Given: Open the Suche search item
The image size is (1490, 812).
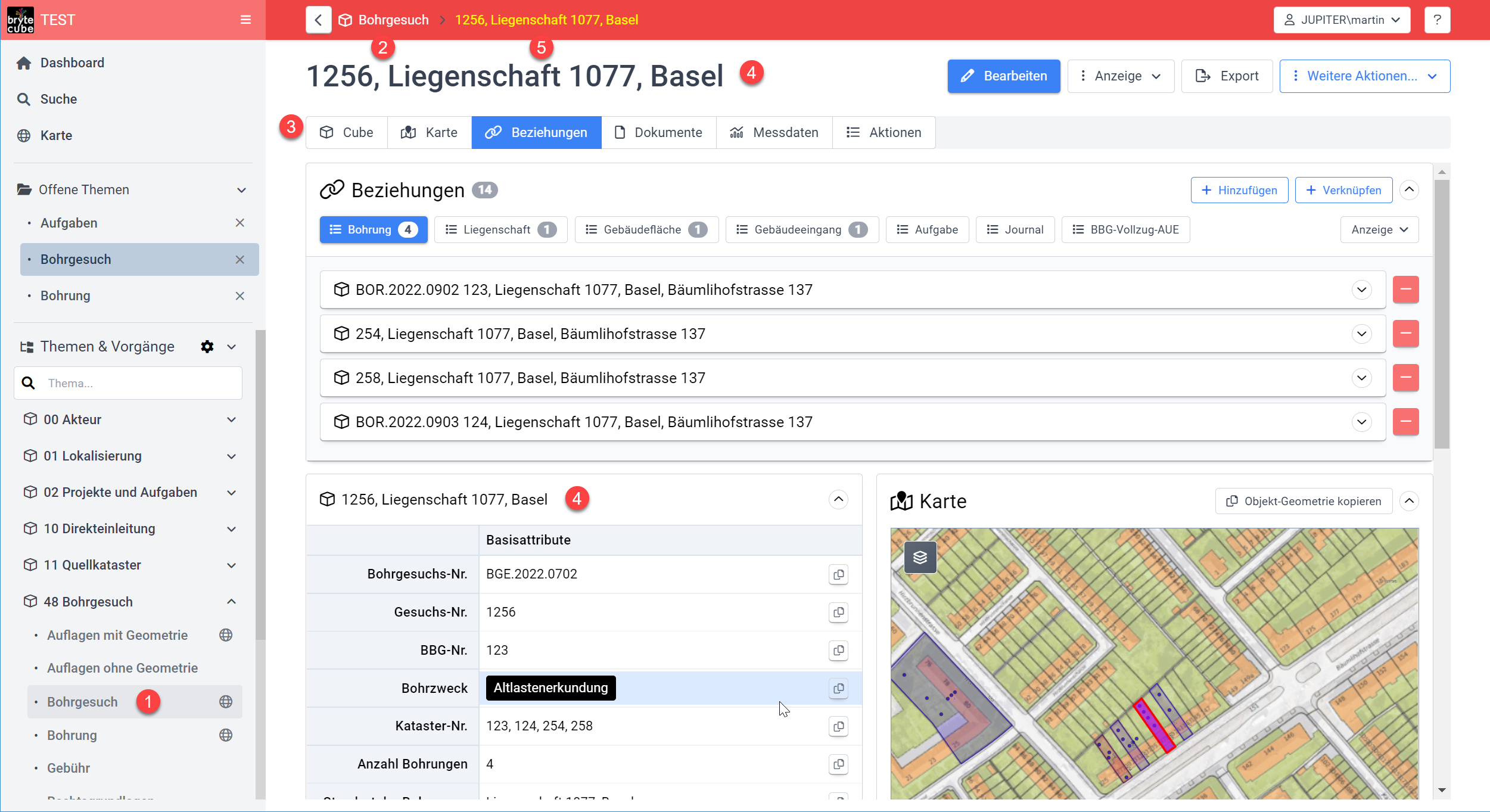Looking at the screenshot, I should point(58,99).
